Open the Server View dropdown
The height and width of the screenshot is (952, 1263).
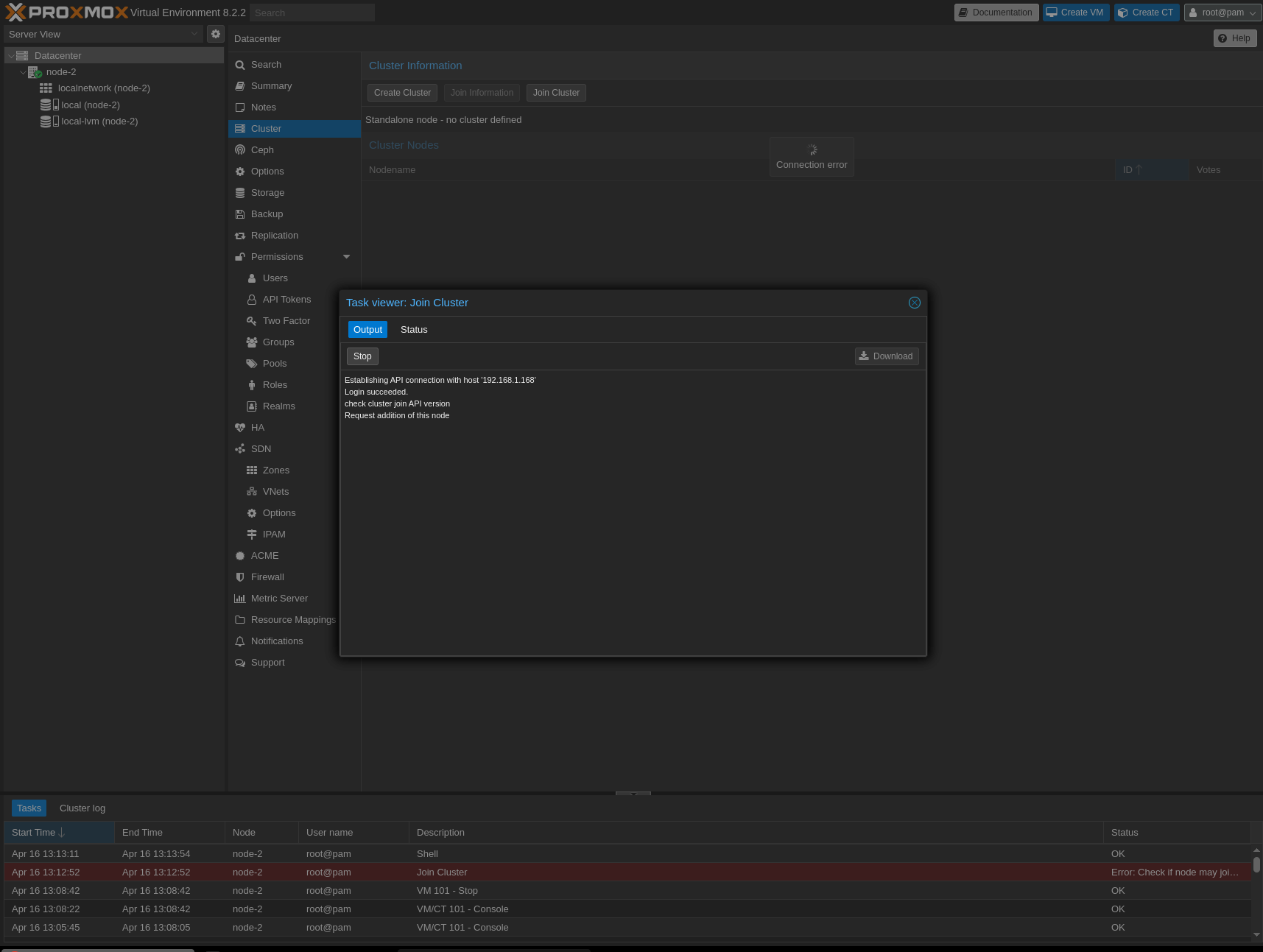pos(103,34)
